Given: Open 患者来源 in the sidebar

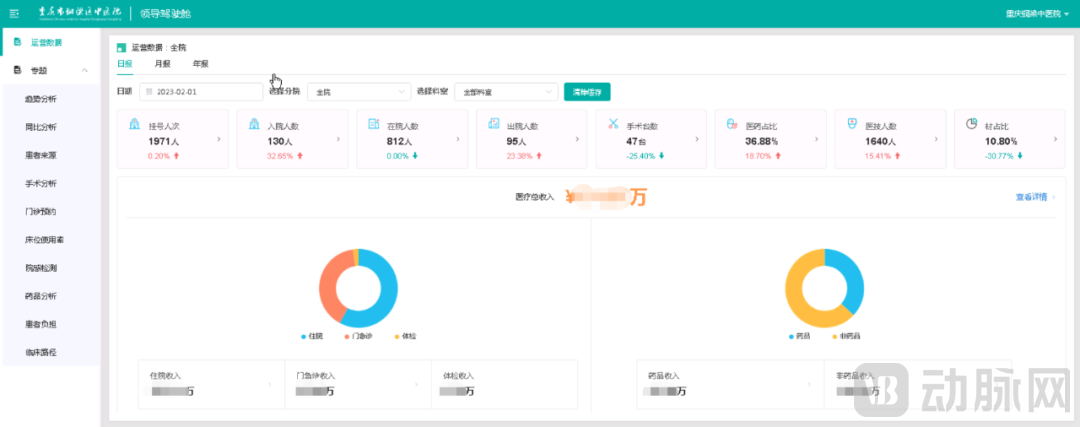Looking at the screenshot, I should [x=50, y=155].
